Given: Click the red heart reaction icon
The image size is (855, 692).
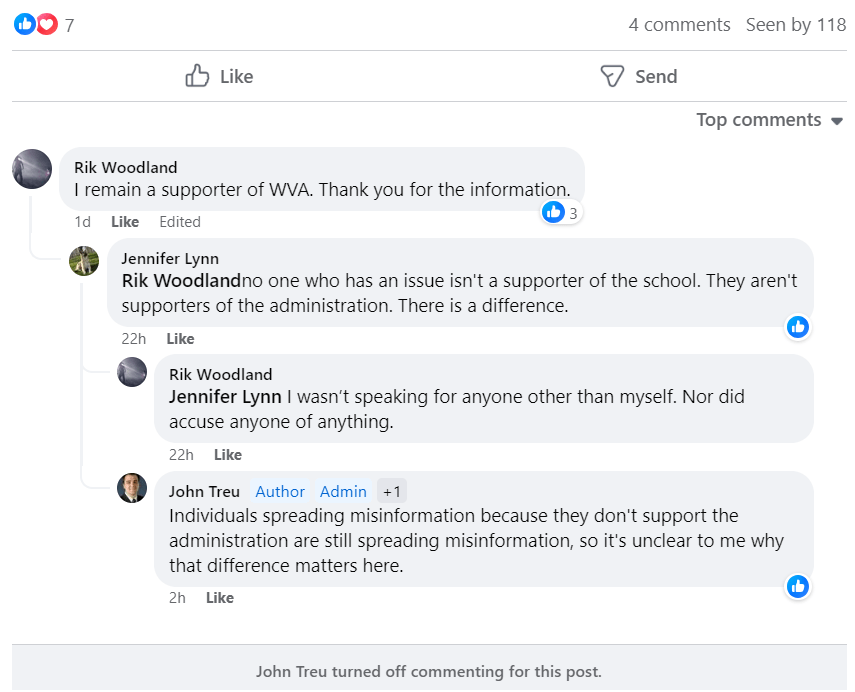Looking at the screenshot, I should [x=46, y=25].
